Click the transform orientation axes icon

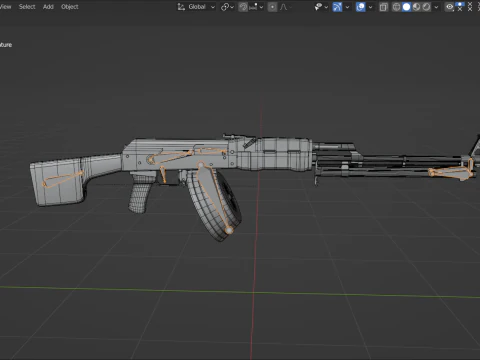pos(181,7)
